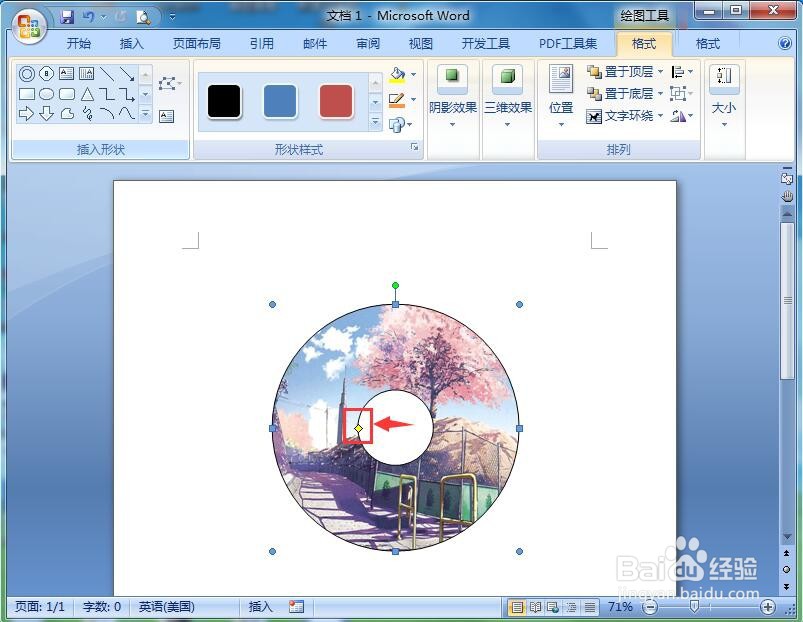Click the rotate objects button

point(682,116)
